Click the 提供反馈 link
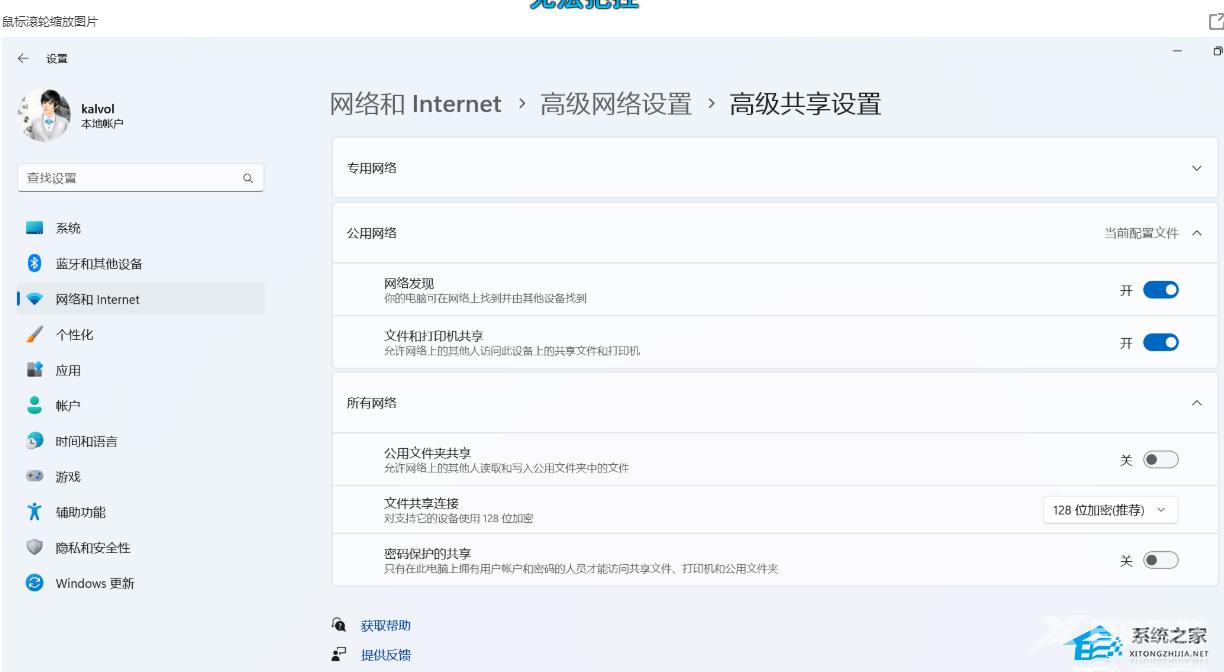Image resolution: width=1224 pixels, height=672 pixels. (386, 656)
